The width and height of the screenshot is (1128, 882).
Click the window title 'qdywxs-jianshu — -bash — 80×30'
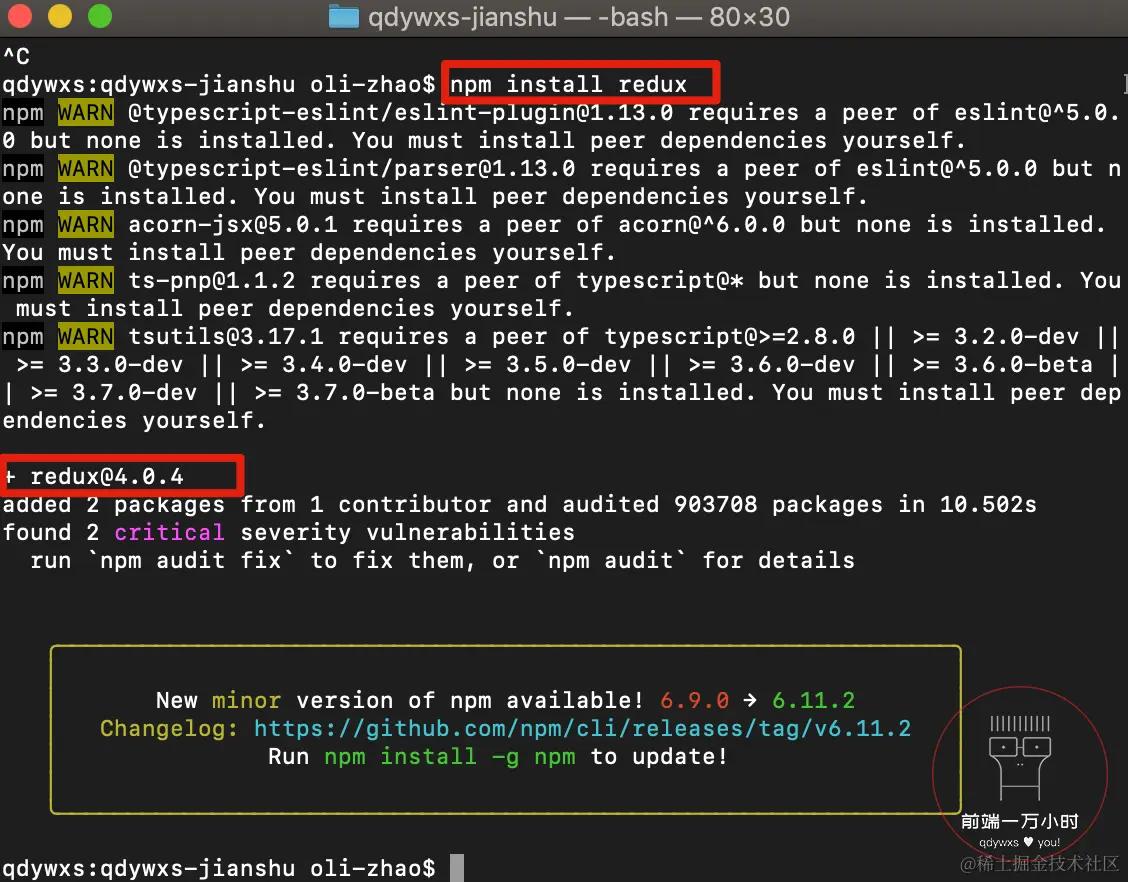point(578,17)
